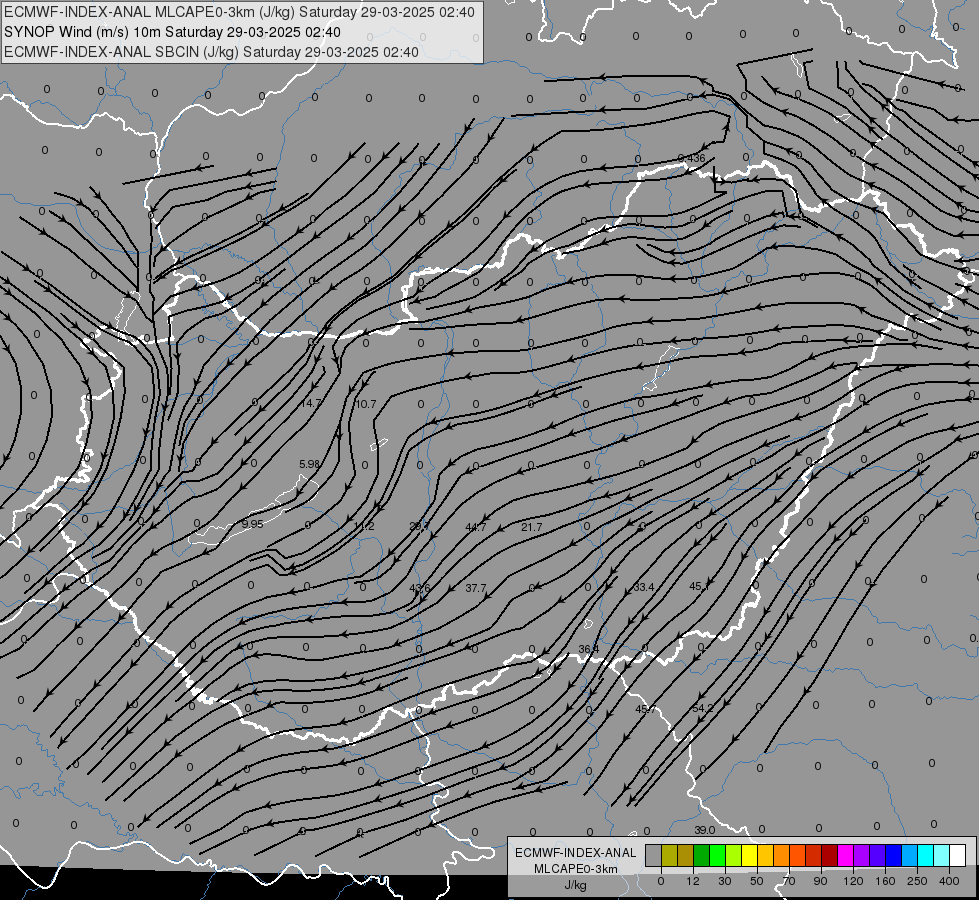
Task: Click the map value 5.98
Action: pos(310,464)
